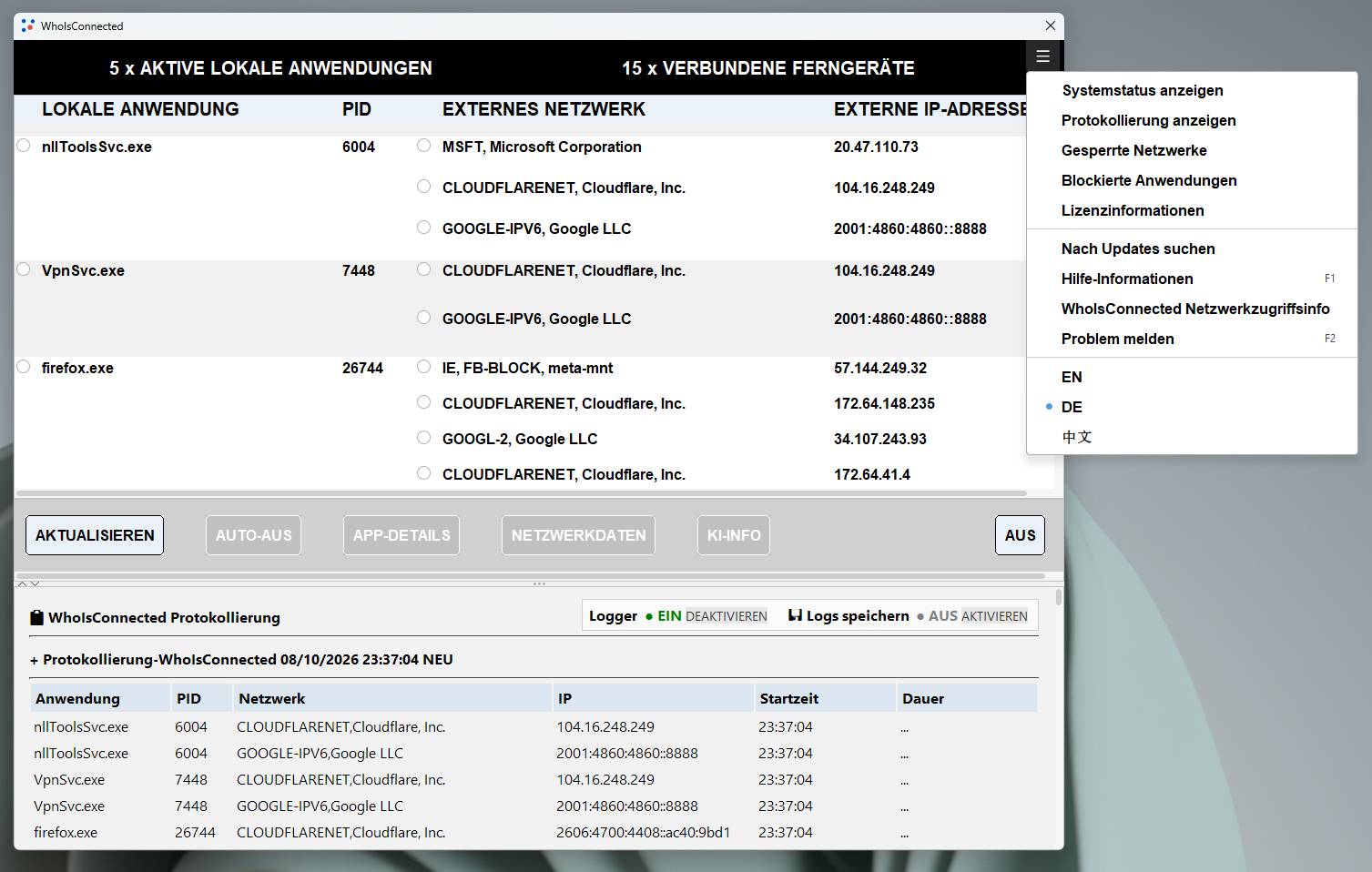Screen dimensions: 1372x872
Task: Expand the Protokollierung-WhoIsConnected log entry with plus
Action: coord(35,660)
